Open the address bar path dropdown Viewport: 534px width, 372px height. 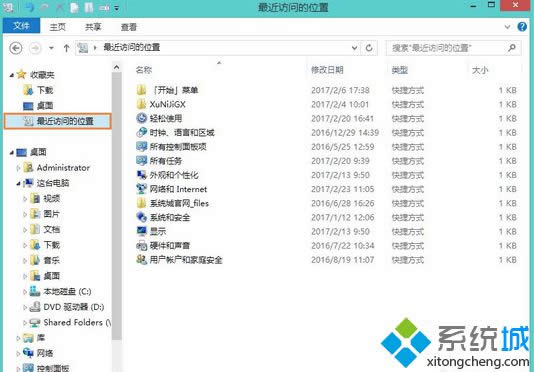coord(355,48)
